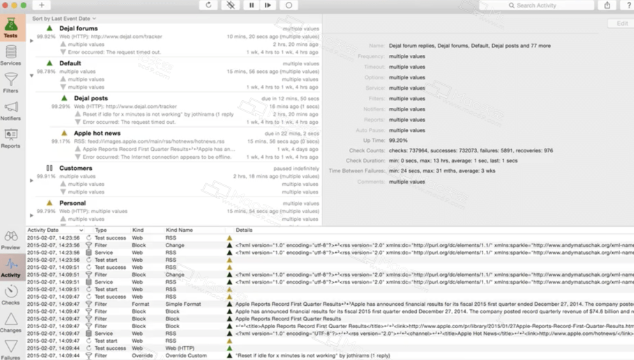Select the Override Custom filter activity row
Viewport: 634px width, 360px height.
pyautogui.click(x=330, y=356)
